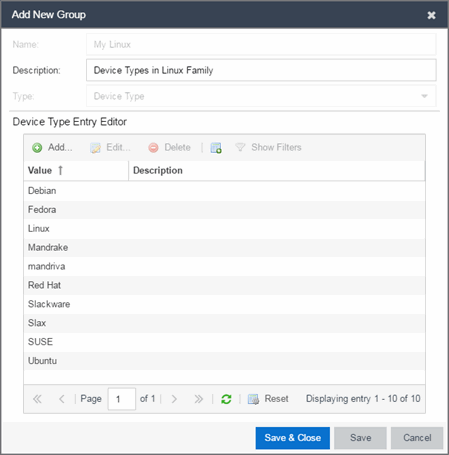Click the green Add entry icon
Viewport: 449px width, 455px height.
click(x=37, y=148)
